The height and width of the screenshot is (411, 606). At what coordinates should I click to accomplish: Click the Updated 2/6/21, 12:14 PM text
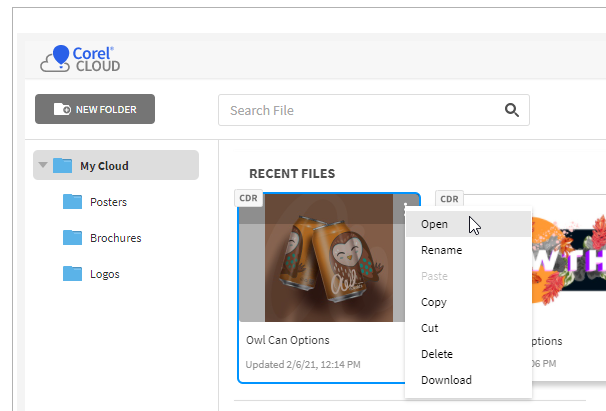pos(303,364)
